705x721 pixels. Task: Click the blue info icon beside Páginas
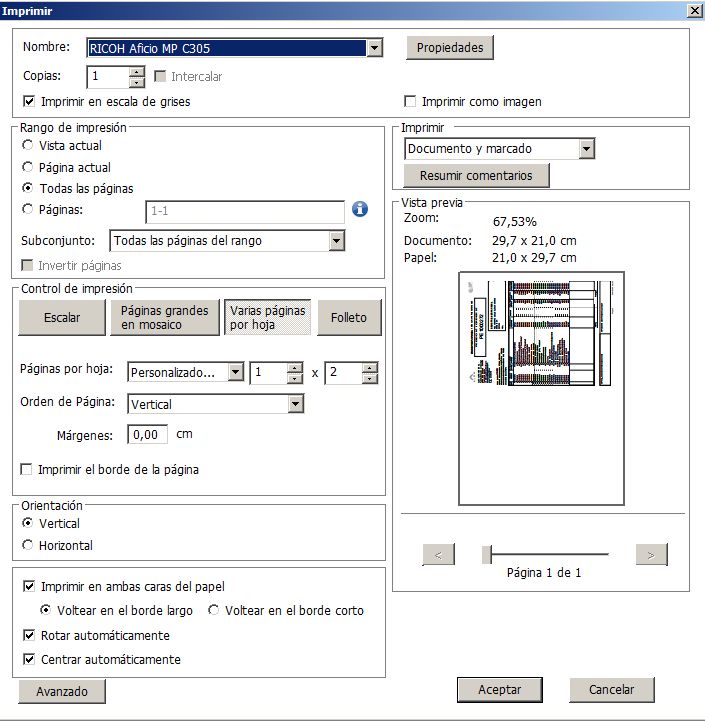pyautogui.click(x=360, y=210)
